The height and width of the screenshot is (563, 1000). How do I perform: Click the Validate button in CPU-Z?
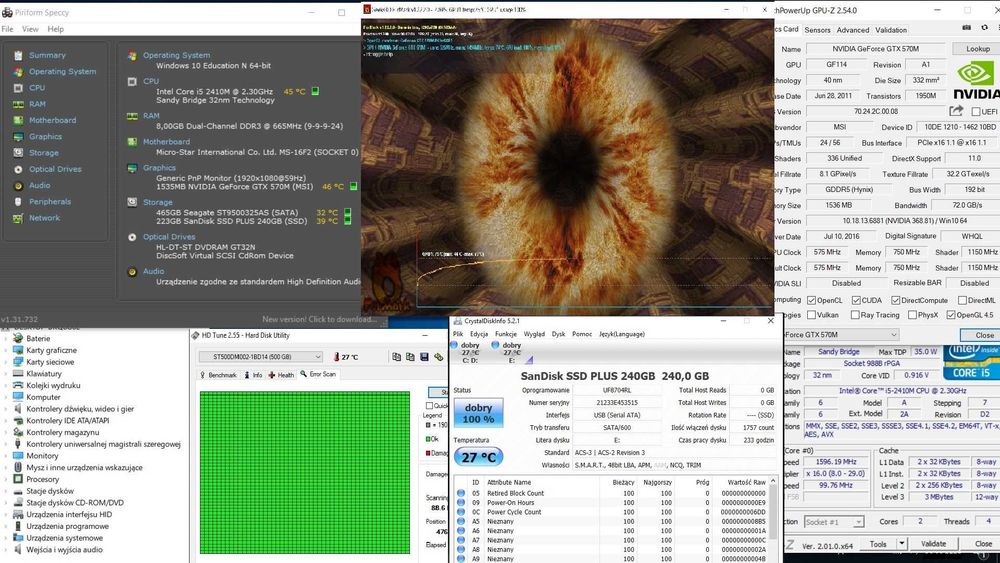(x=932, y=544)
